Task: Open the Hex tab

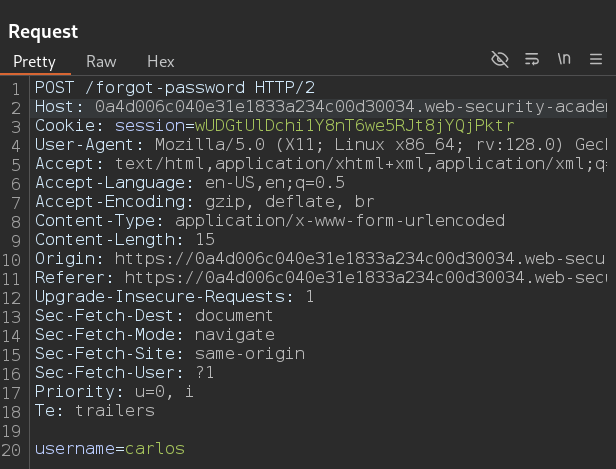Action: [x=160, y=61]
